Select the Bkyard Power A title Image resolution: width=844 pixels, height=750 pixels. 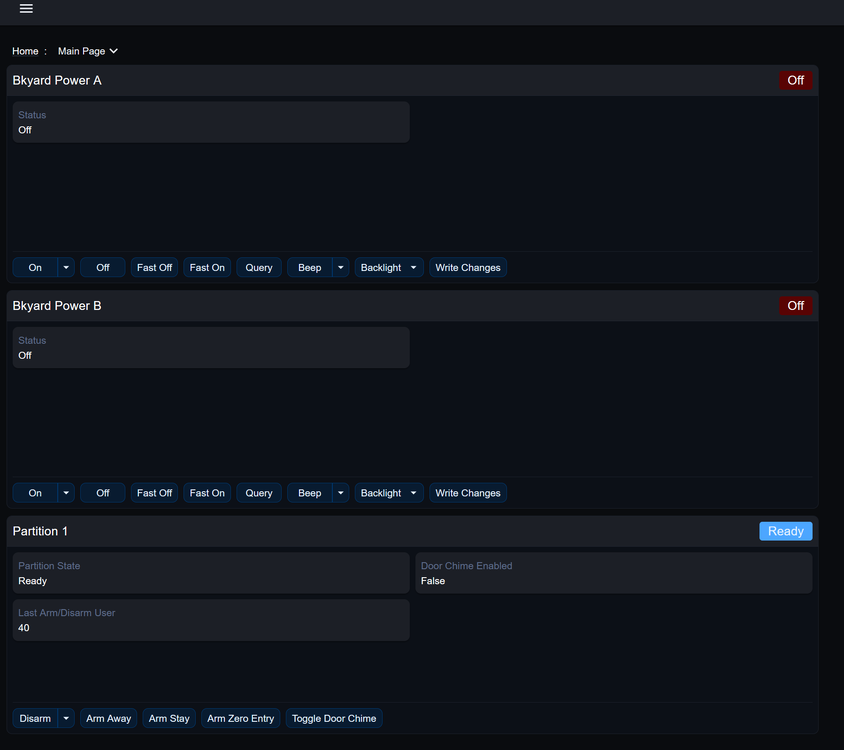pos(57,81)
